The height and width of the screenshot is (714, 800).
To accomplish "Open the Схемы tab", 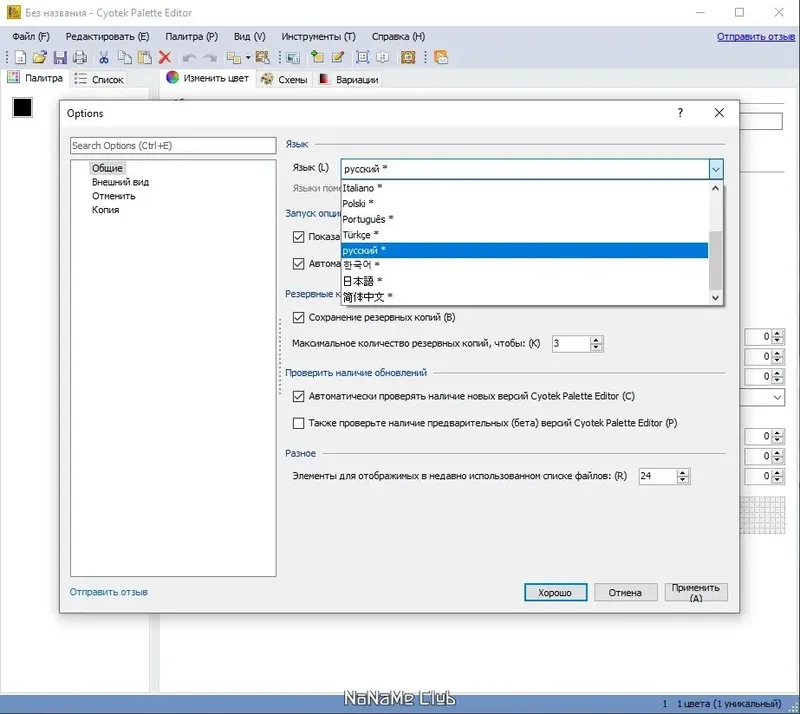I will (x=284, y=80).
